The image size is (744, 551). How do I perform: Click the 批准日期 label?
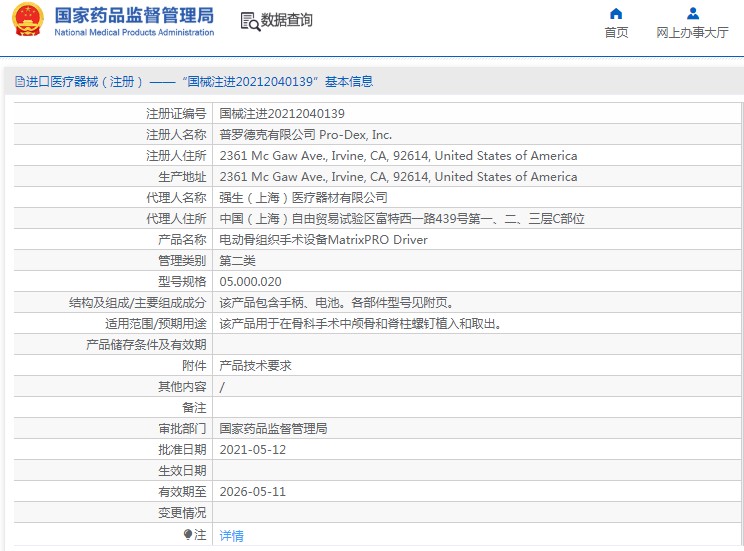click(x=182, y=449)
